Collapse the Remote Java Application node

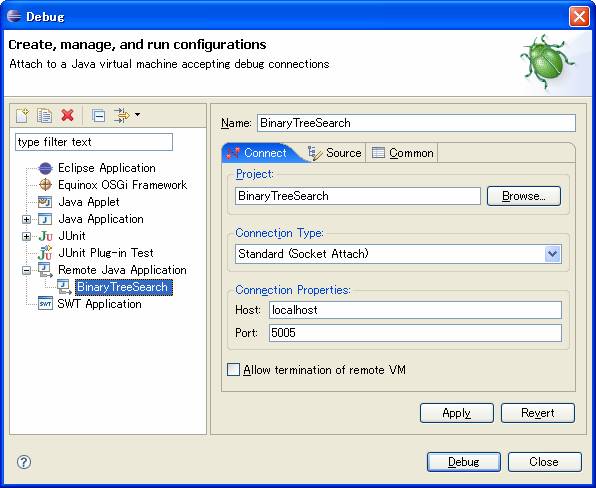[x=26, y=270]
